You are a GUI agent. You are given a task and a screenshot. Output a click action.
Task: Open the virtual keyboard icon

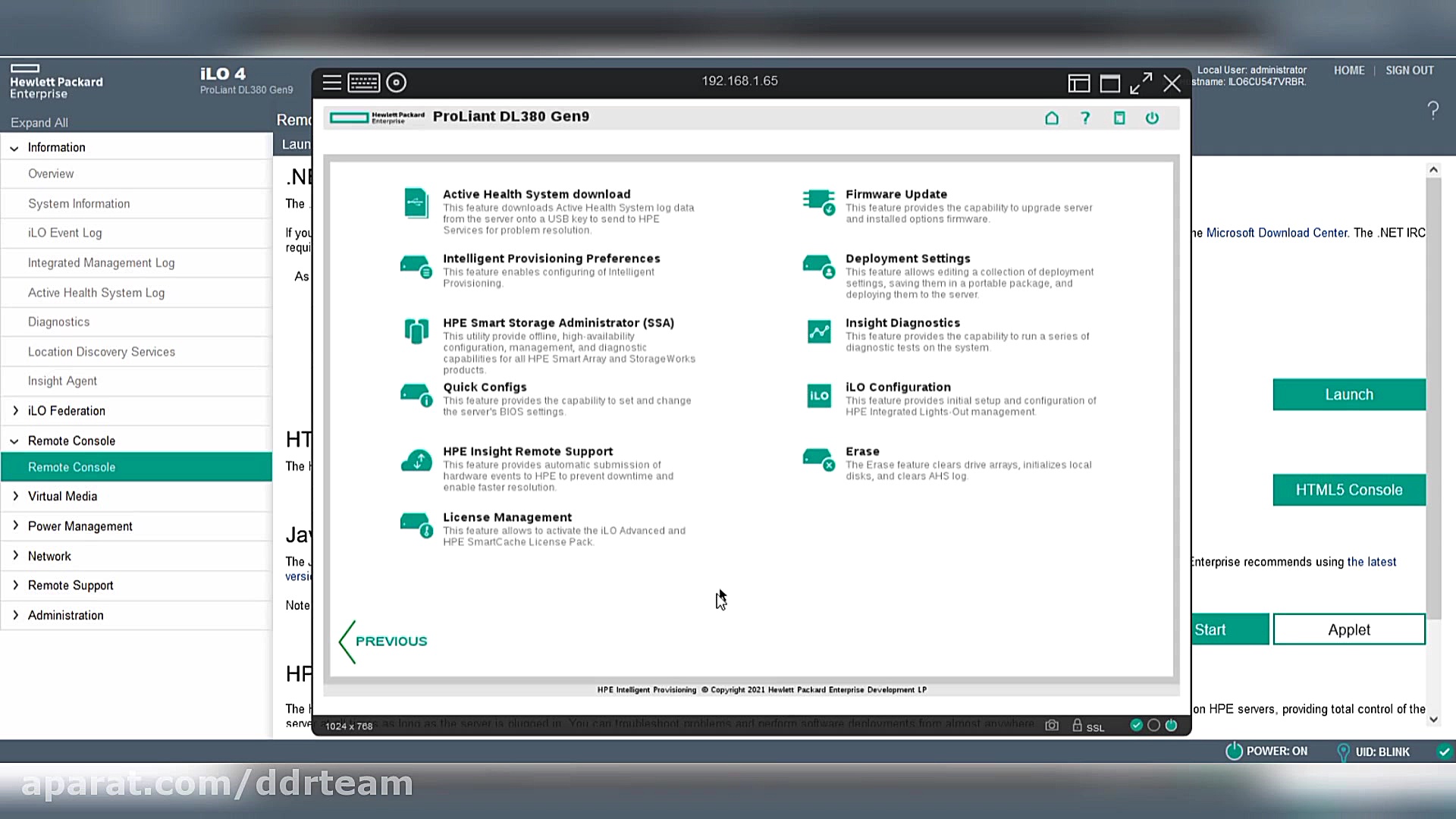364,83
